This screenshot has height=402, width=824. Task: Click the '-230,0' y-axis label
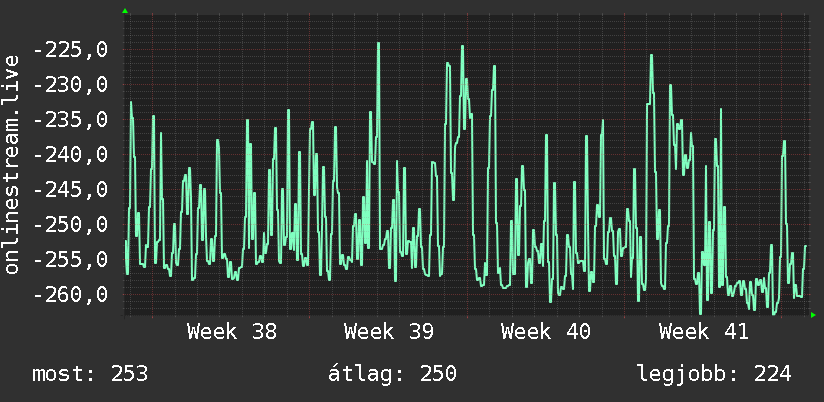tap(70, 85)
